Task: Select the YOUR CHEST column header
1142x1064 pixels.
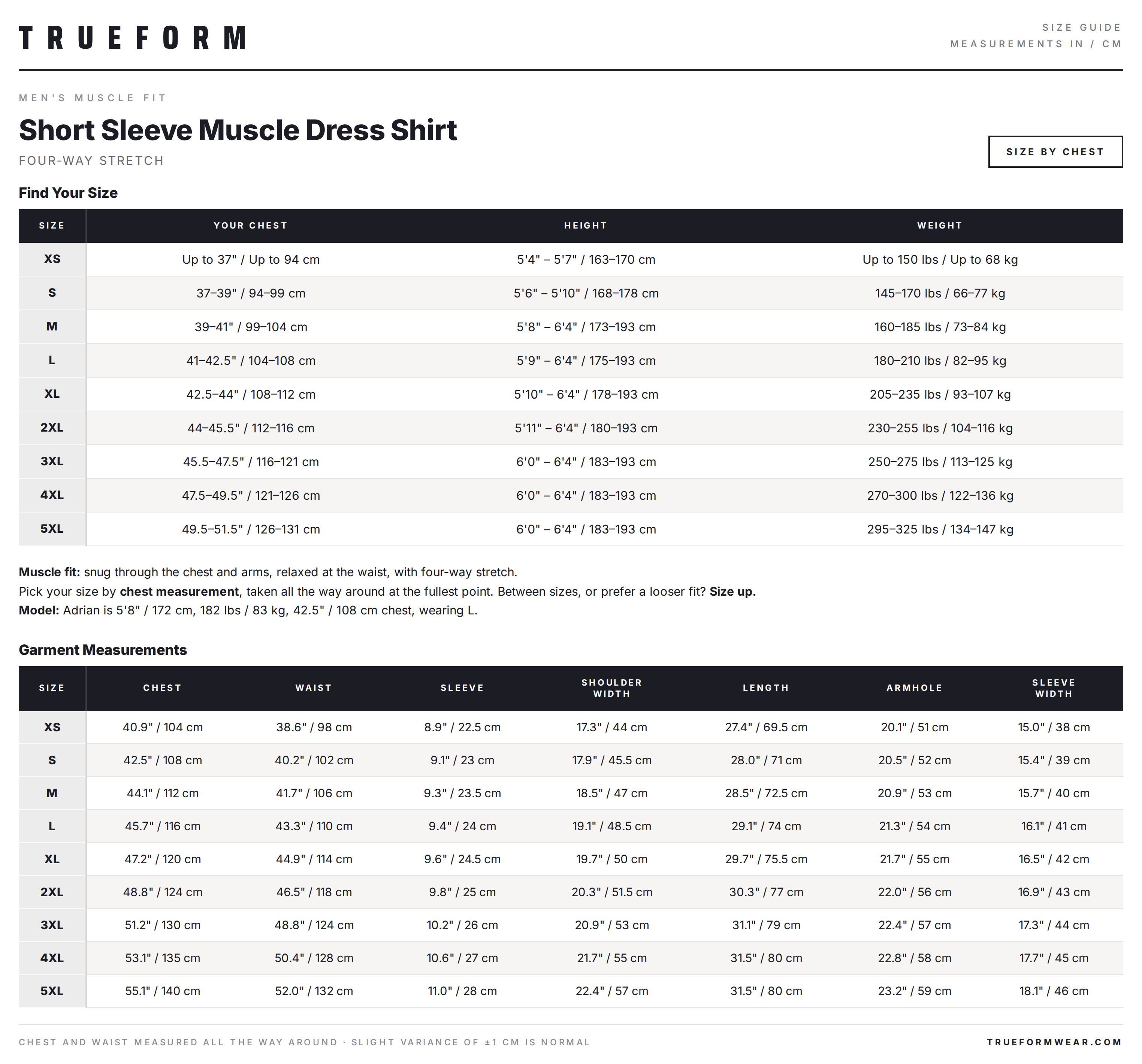Action: 250,226
